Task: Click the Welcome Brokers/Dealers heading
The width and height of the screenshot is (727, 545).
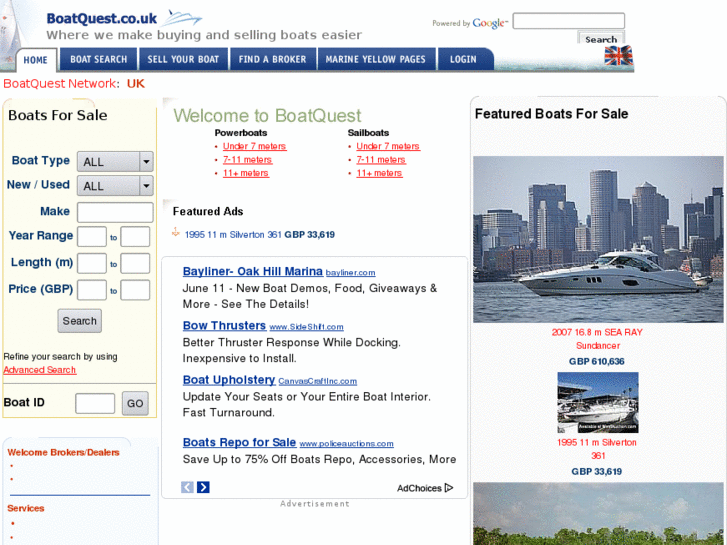Action: 64,453
